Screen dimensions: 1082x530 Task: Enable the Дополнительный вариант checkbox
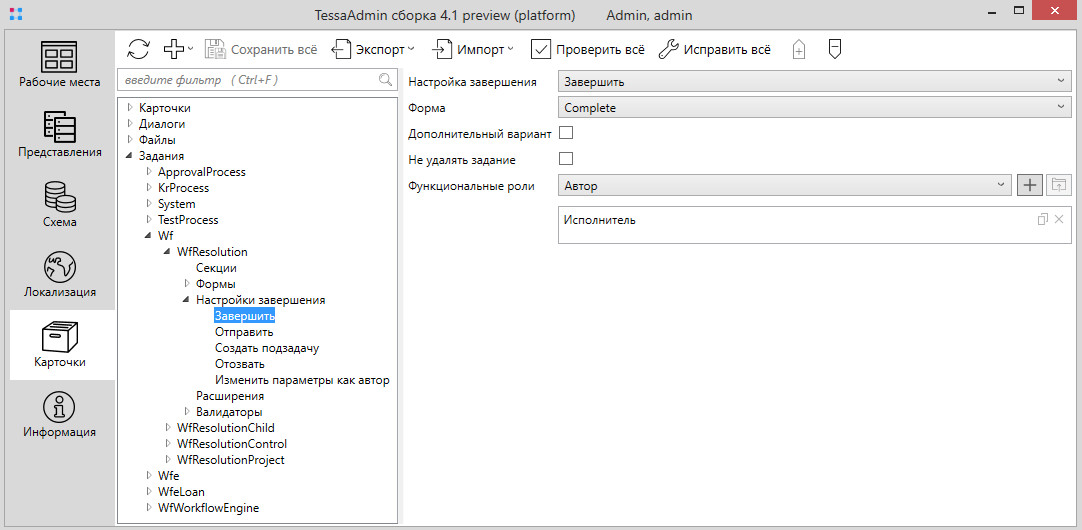click(566, 133)
